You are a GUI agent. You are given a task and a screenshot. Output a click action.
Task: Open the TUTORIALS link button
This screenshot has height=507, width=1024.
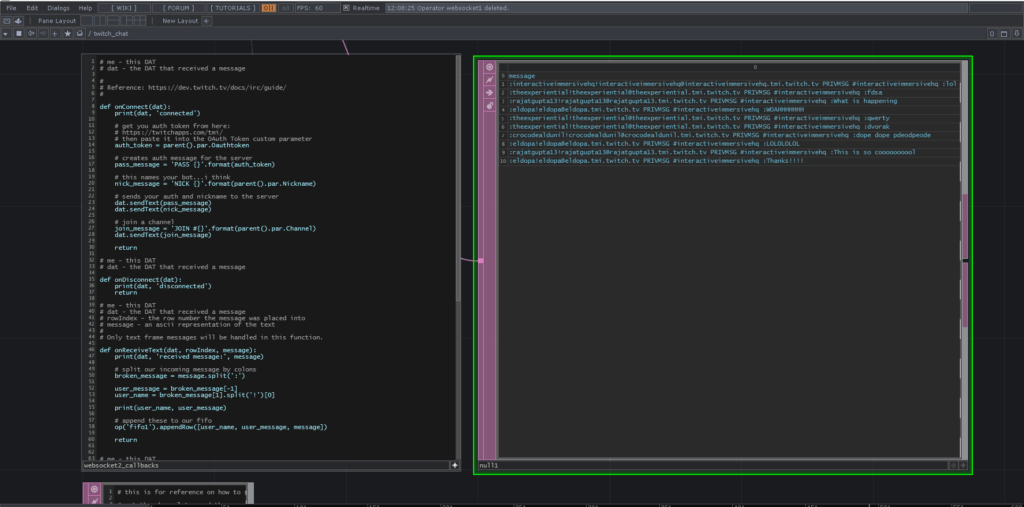coord(233,8)
